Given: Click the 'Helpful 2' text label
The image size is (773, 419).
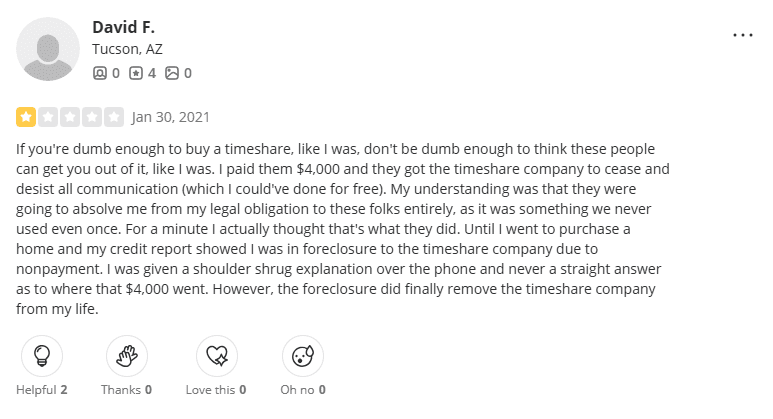Looking at the screenshot, I should click(42, 389).
